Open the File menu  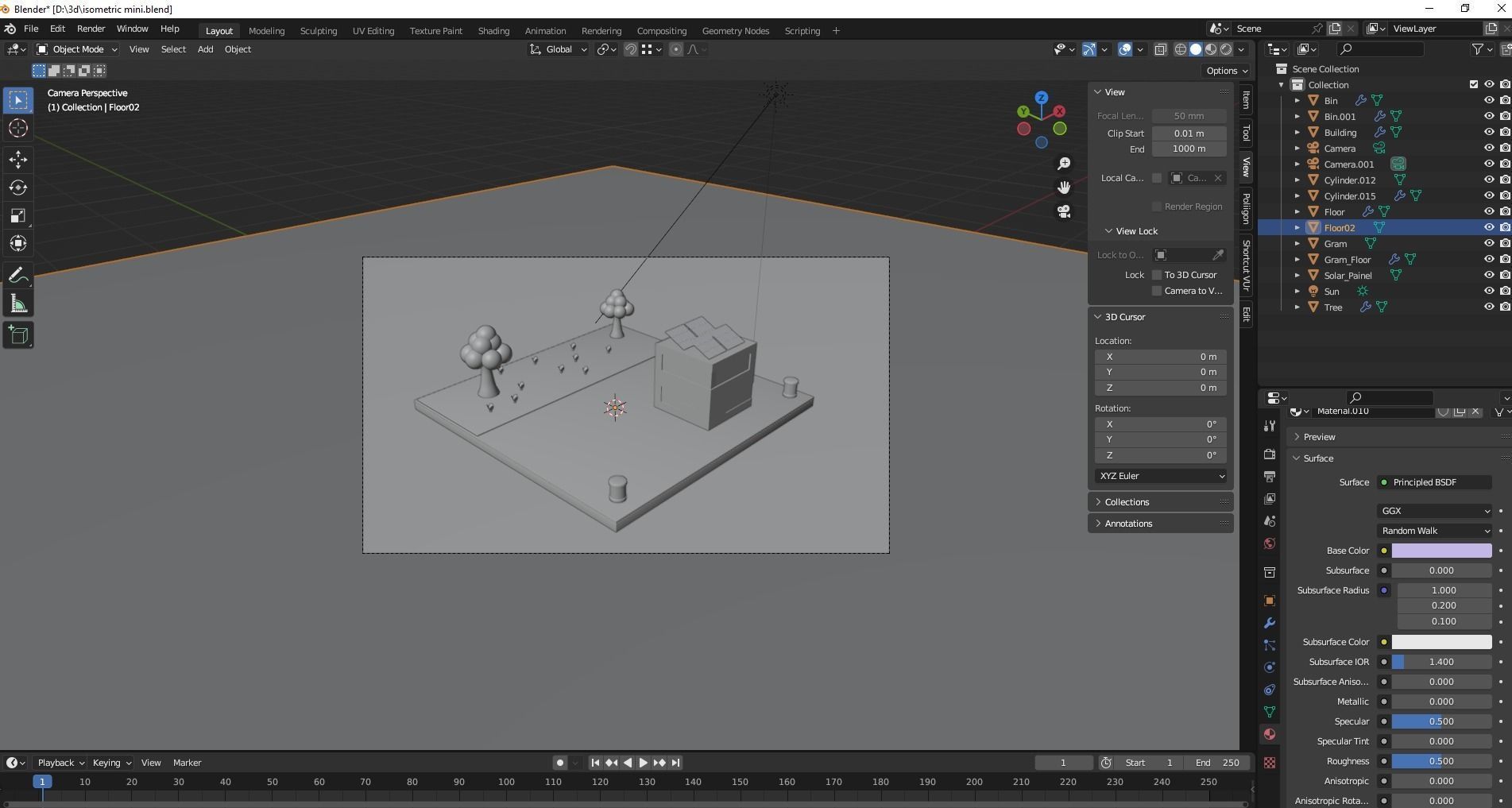[x=31, y=29]
